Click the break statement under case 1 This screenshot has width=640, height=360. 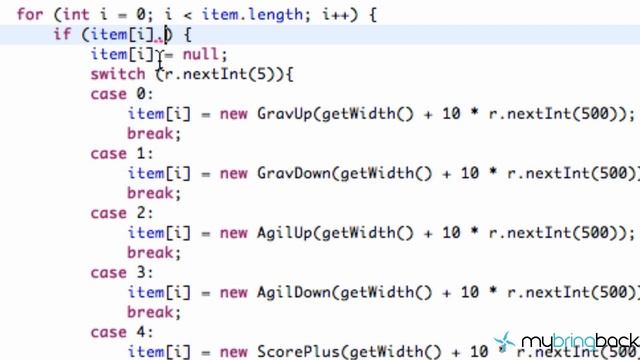point(154,193)
